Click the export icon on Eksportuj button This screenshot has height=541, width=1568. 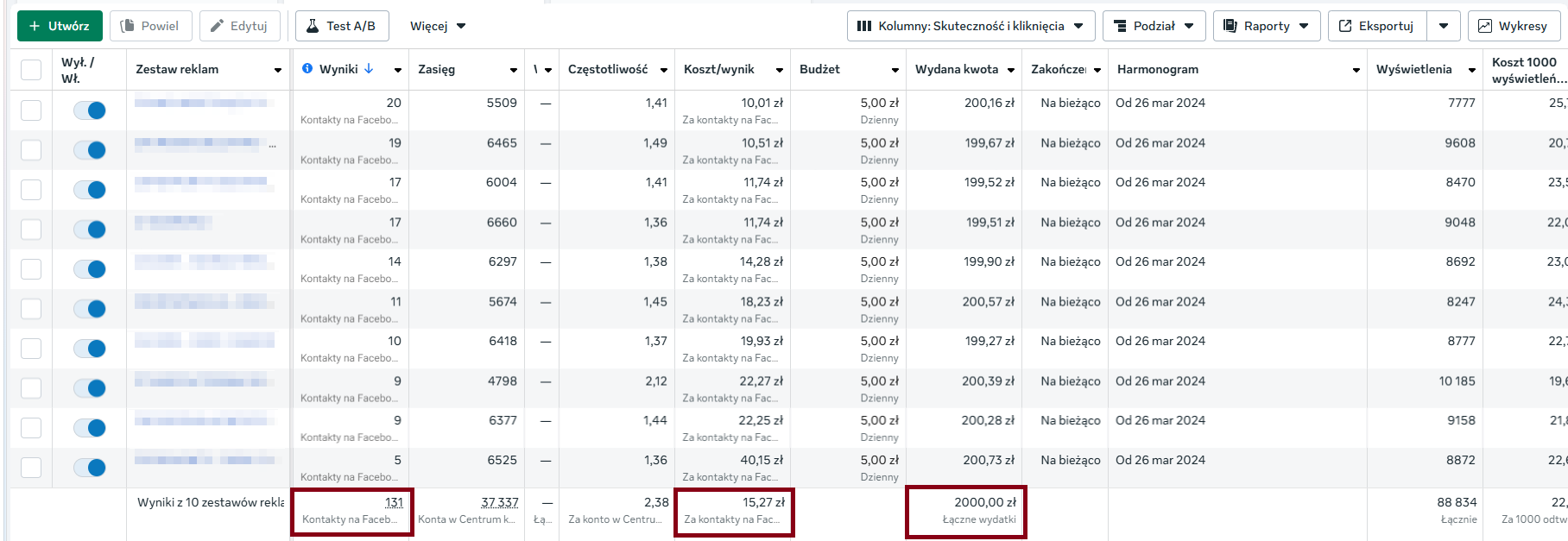coord(1345,26)
